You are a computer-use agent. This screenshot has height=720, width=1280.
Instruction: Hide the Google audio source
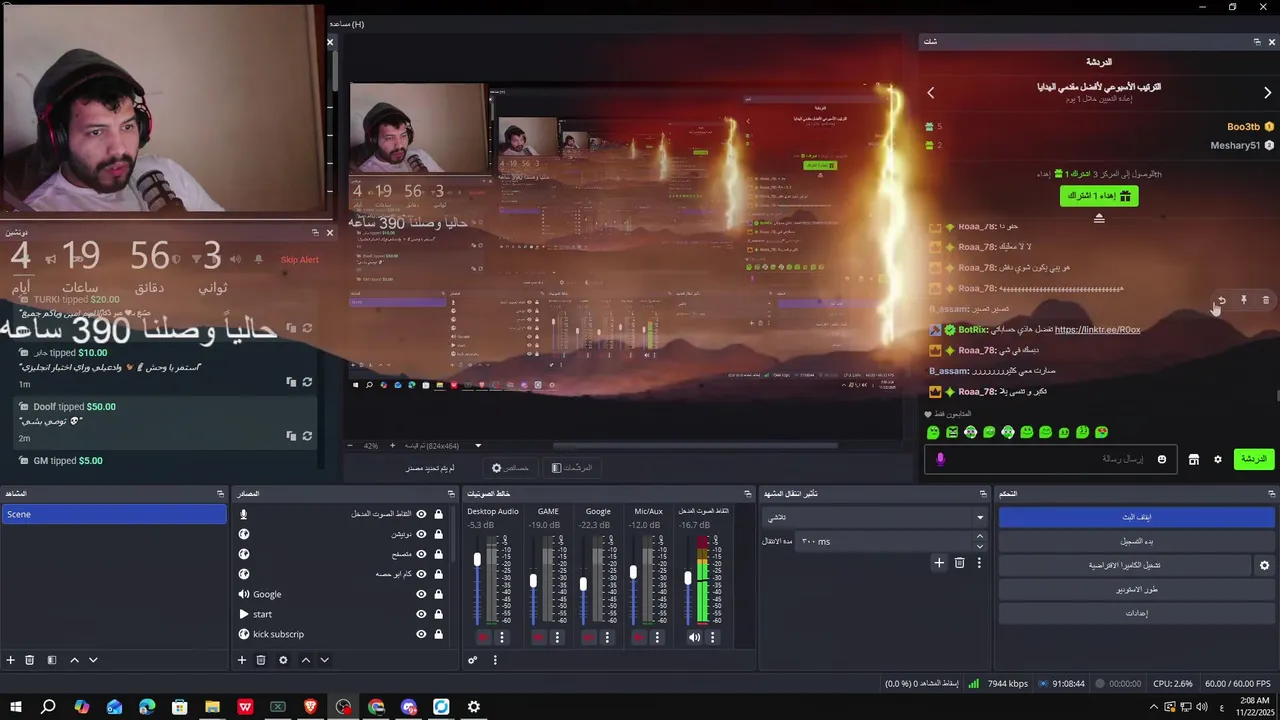pyautogui.click(x=421, y=594)
